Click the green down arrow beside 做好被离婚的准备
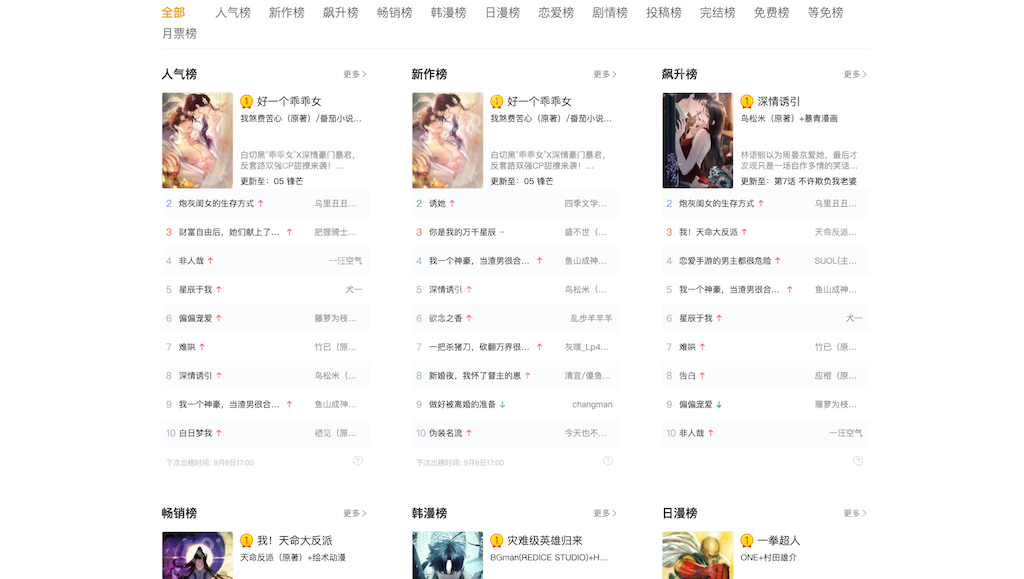Viewport: 1024px width, 579px height. tap(502, 404)
